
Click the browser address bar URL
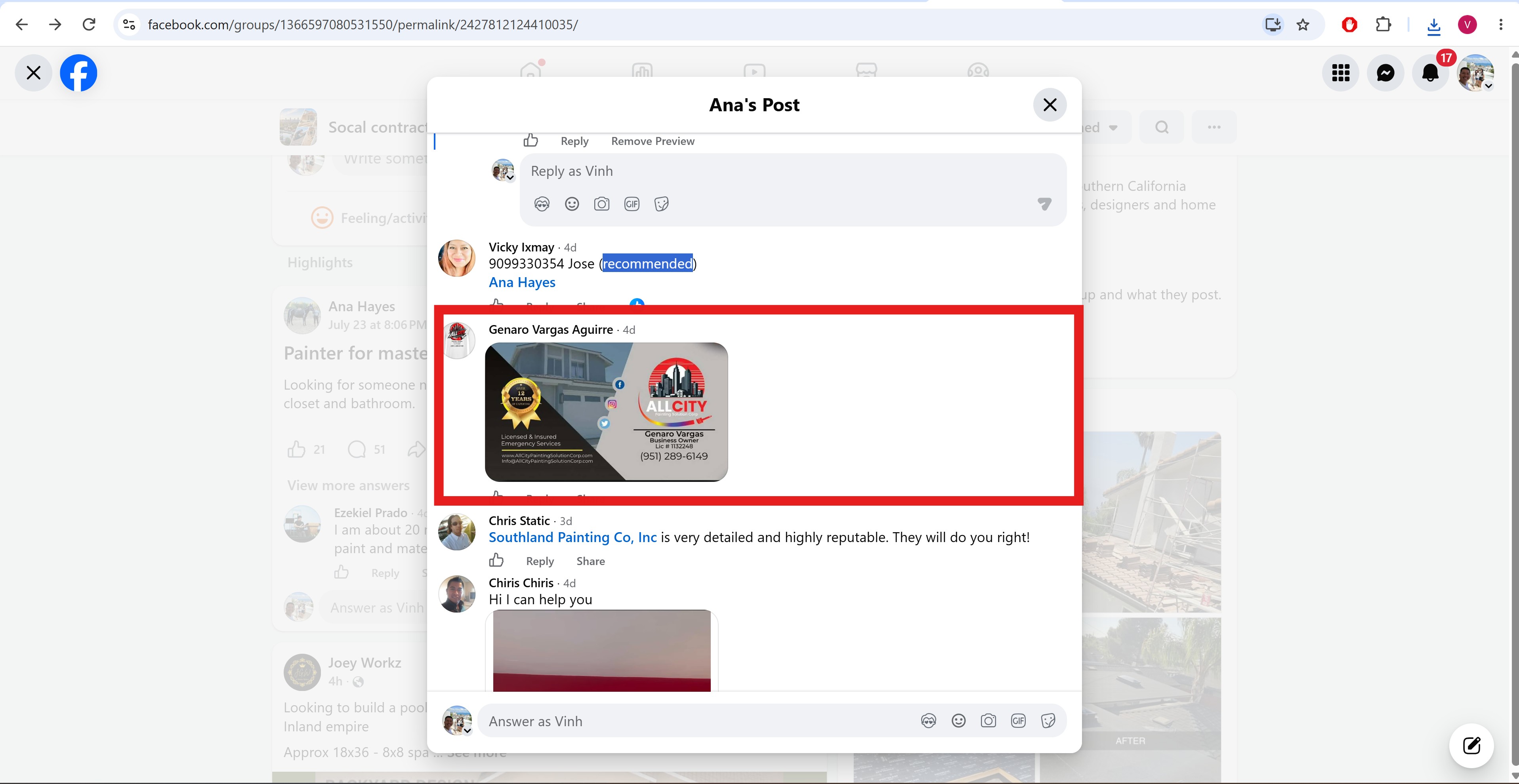coord(363,25)
